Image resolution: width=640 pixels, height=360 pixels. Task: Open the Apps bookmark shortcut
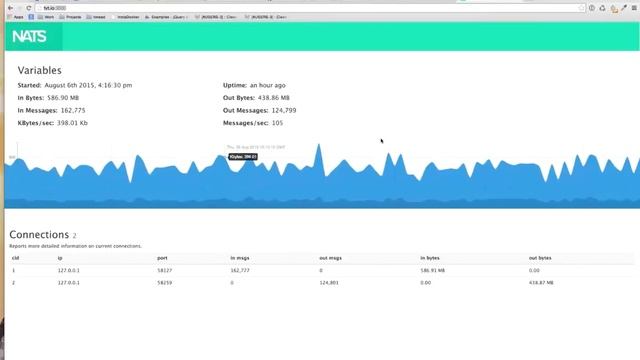[x=16, y=17]
